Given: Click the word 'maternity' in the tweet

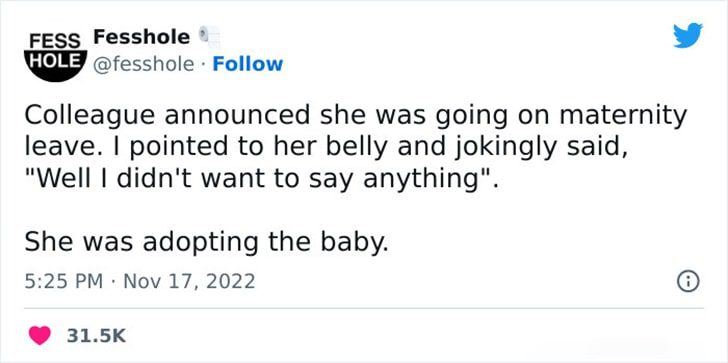Looking at the screenshot, I should point(623,116).
